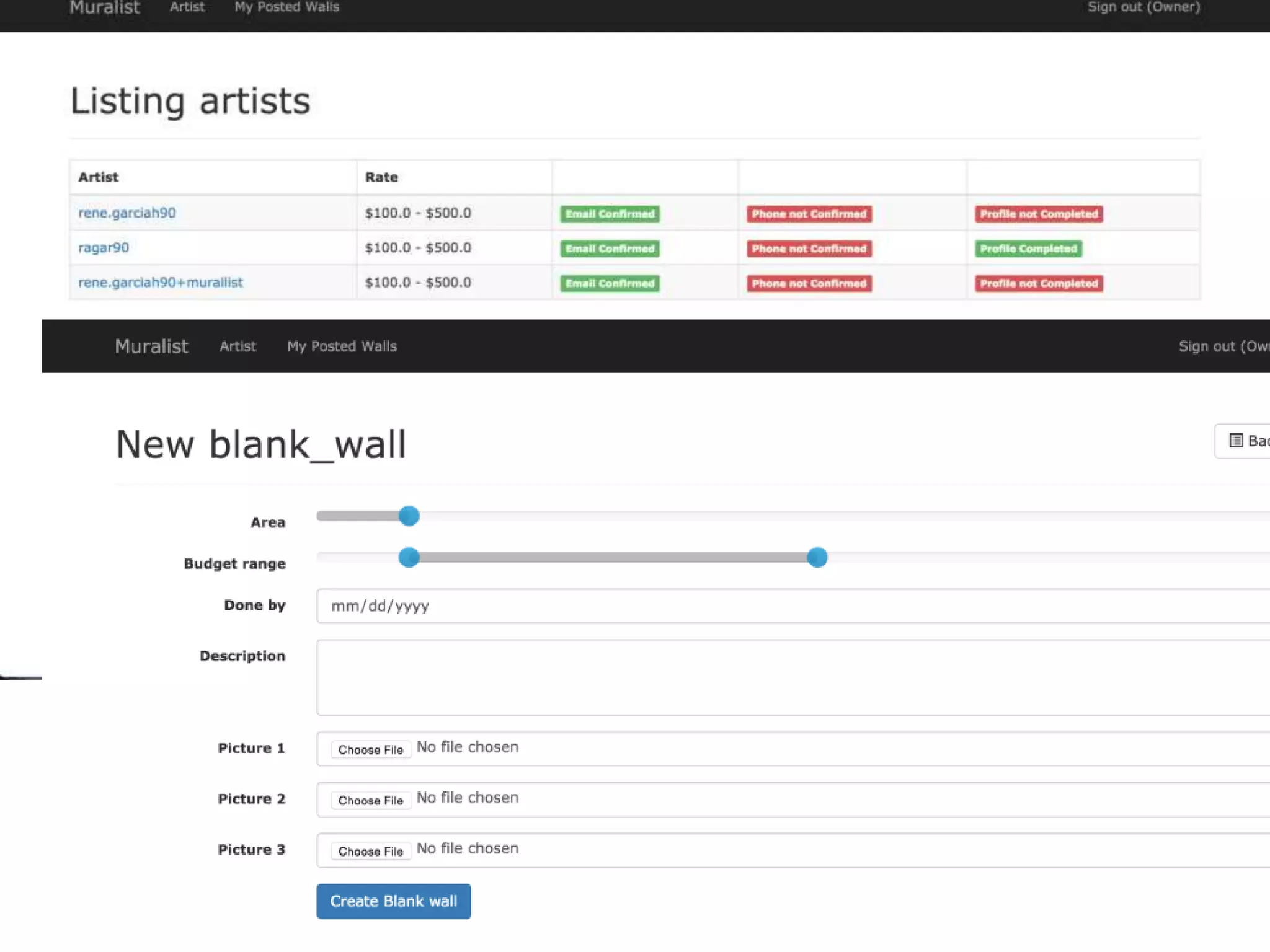The height and width of the screenshot is (952, 1270).
Task: Click Sign out (Owner) in top navbar
Action: [1143, 7]
